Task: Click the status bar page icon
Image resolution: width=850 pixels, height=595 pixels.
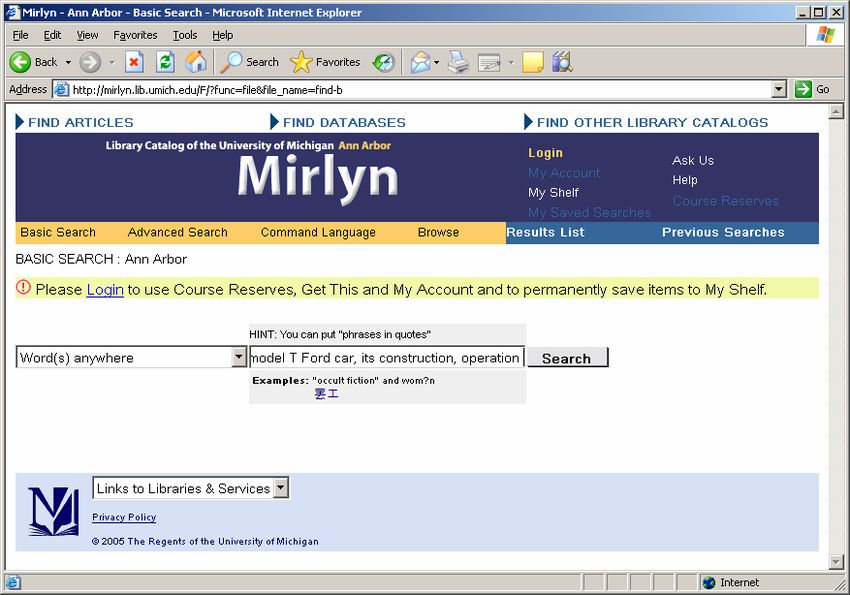Action: tap(13, 583)
